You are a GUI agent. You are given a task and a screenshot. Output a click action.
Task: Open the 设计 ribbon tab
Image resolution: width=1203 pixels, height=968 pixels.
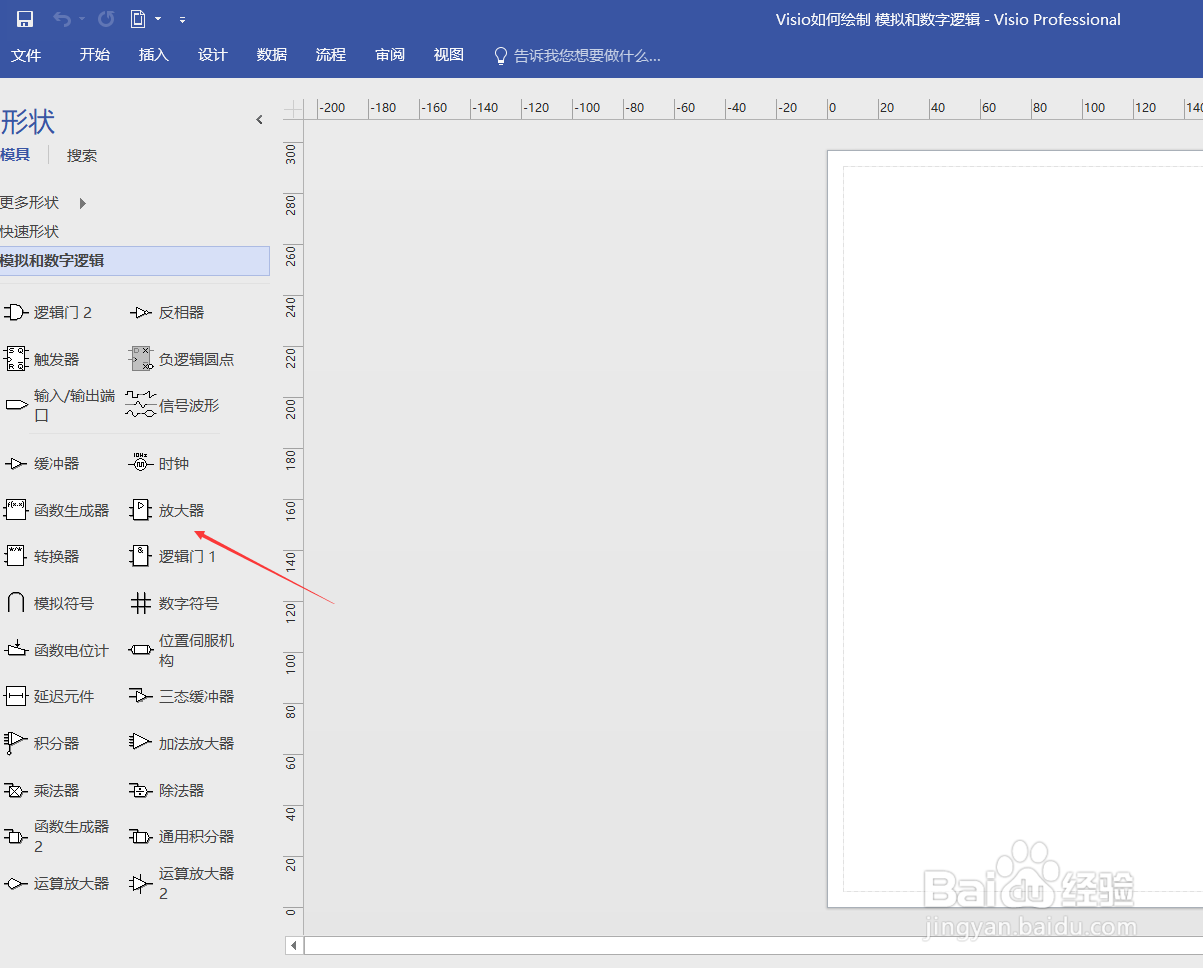click(213, 55)
